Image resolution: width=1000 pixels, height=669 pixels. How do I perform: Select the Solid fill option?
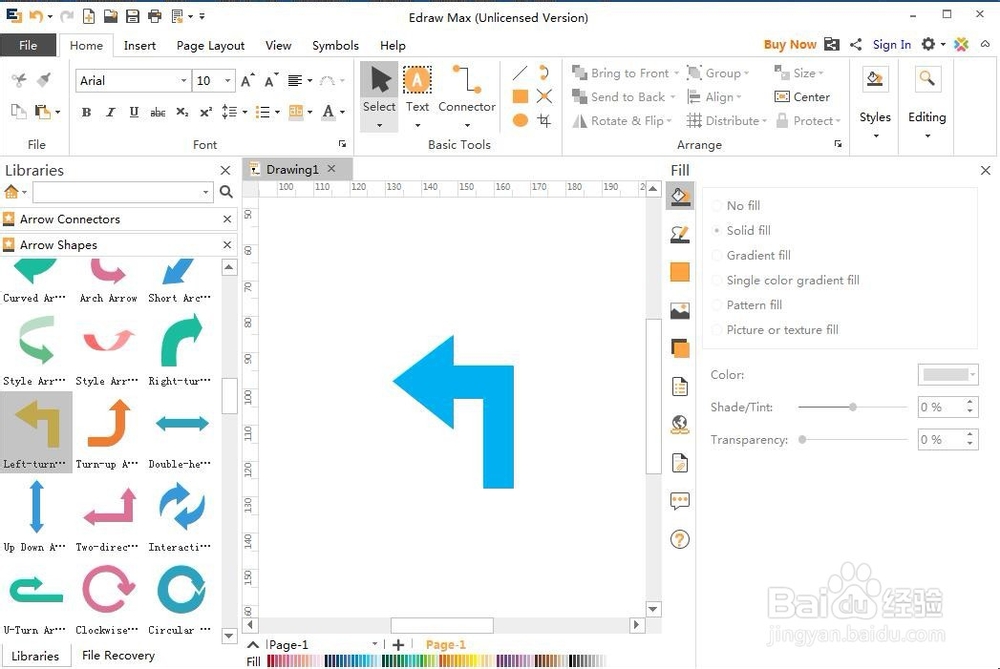741,230
